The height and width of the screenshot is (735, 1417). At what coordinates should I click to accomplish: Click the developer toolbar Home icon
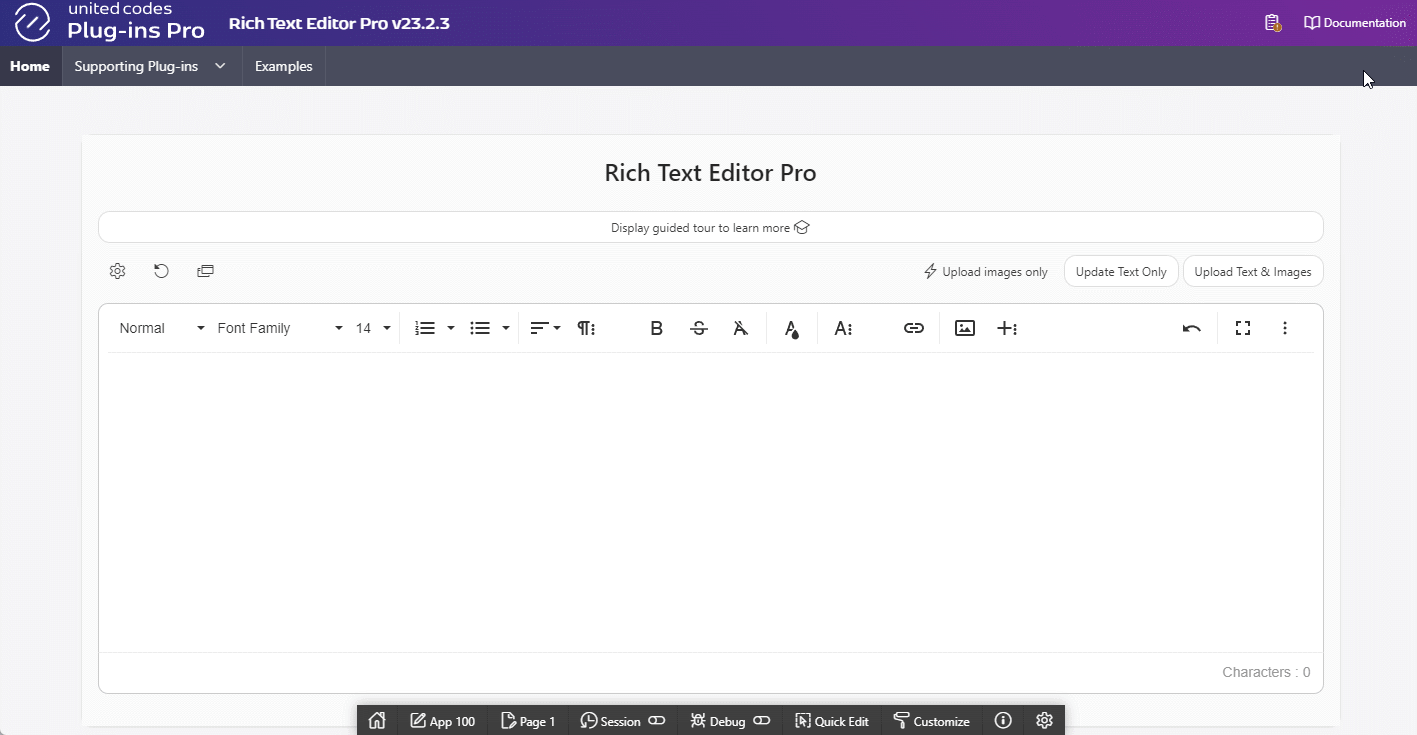click(377, 721)
